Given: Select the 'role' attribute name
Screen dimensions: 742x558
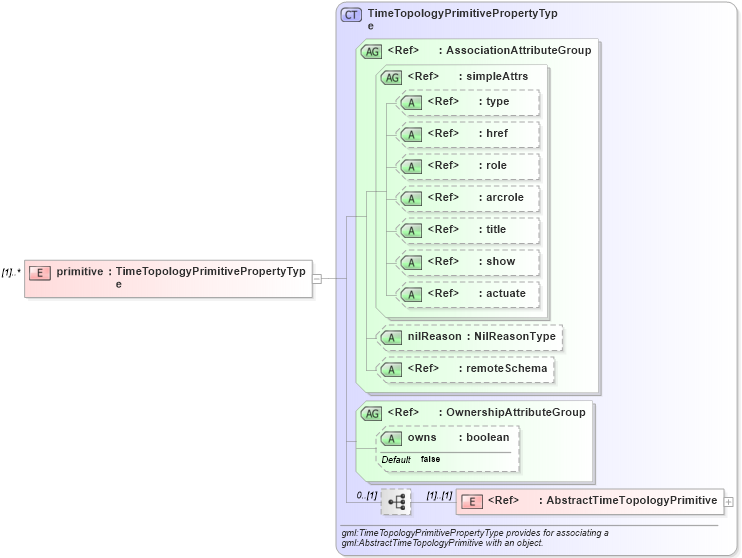Looking at the screenshot, I should tap(496, 165).
